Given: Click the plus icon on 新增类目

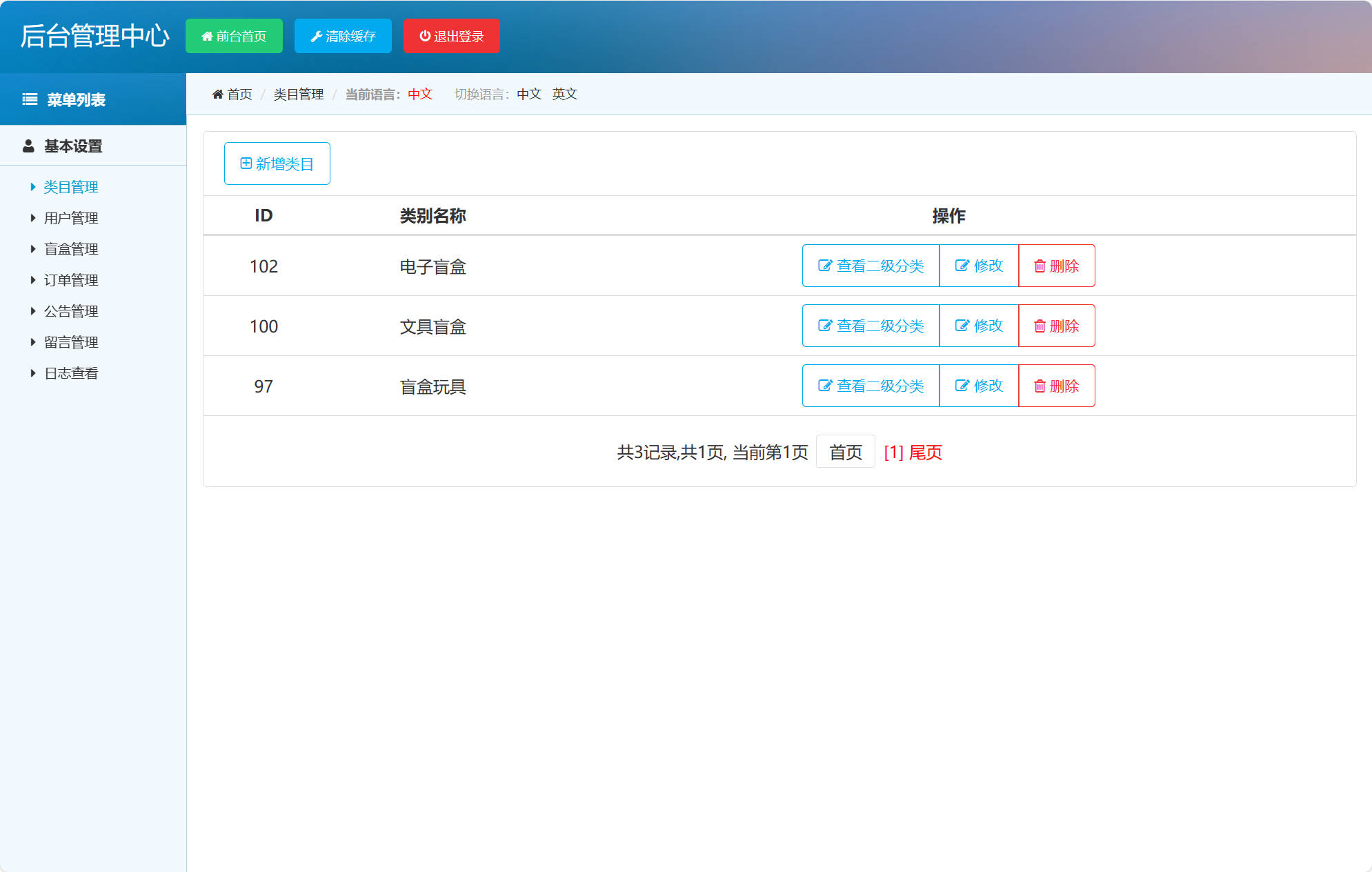Looking at the screenshot, I should (x=245, y=163).
